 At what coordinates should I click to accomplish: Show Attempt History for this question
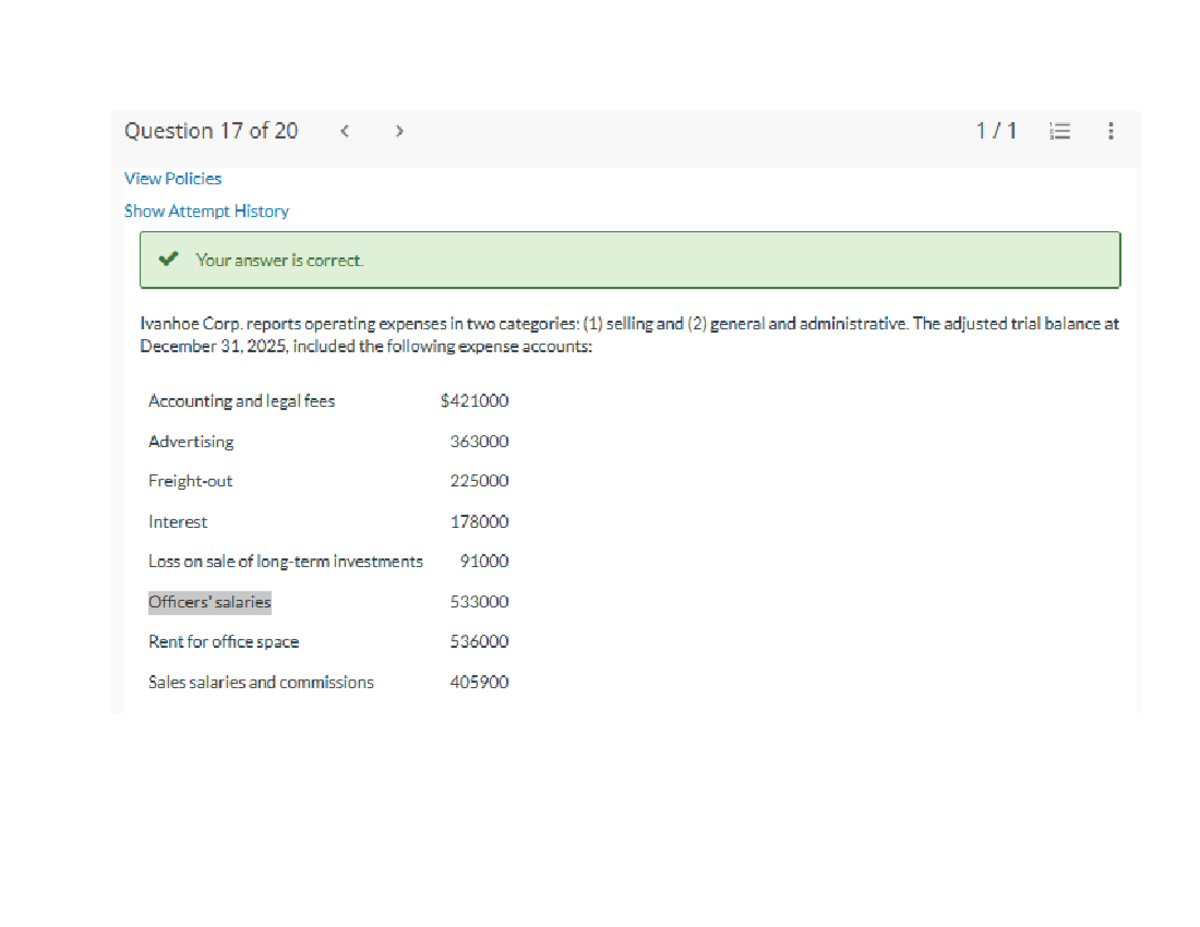(x=206, y=211)
